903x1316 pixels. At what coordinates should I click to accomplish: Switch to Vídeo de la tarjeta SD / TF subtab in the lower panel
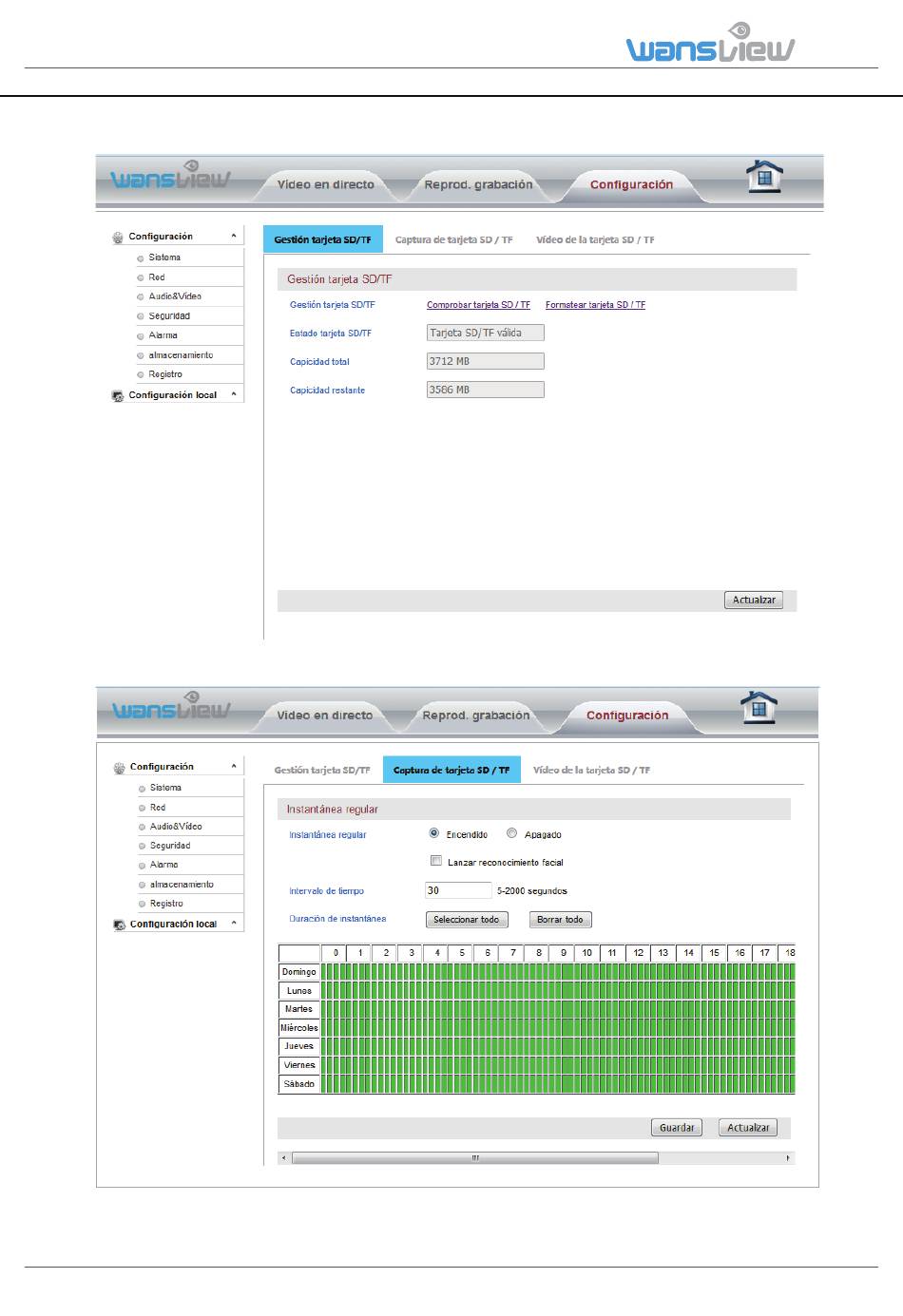592,771
